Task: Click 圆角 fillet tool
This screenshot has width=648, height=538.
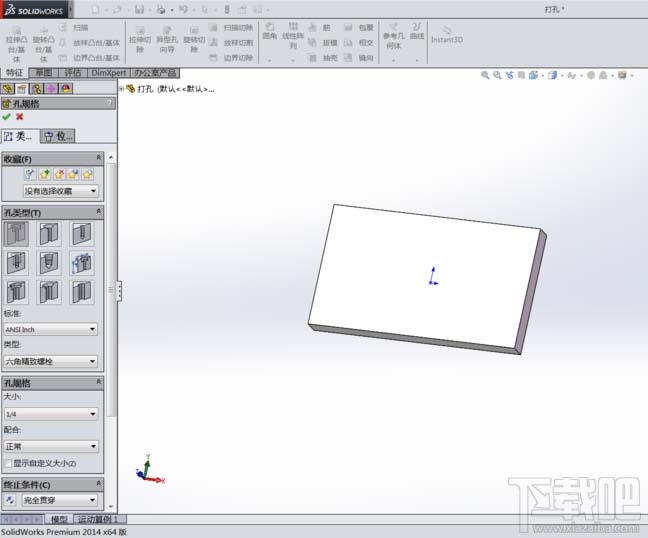Action: click(269, 32)
